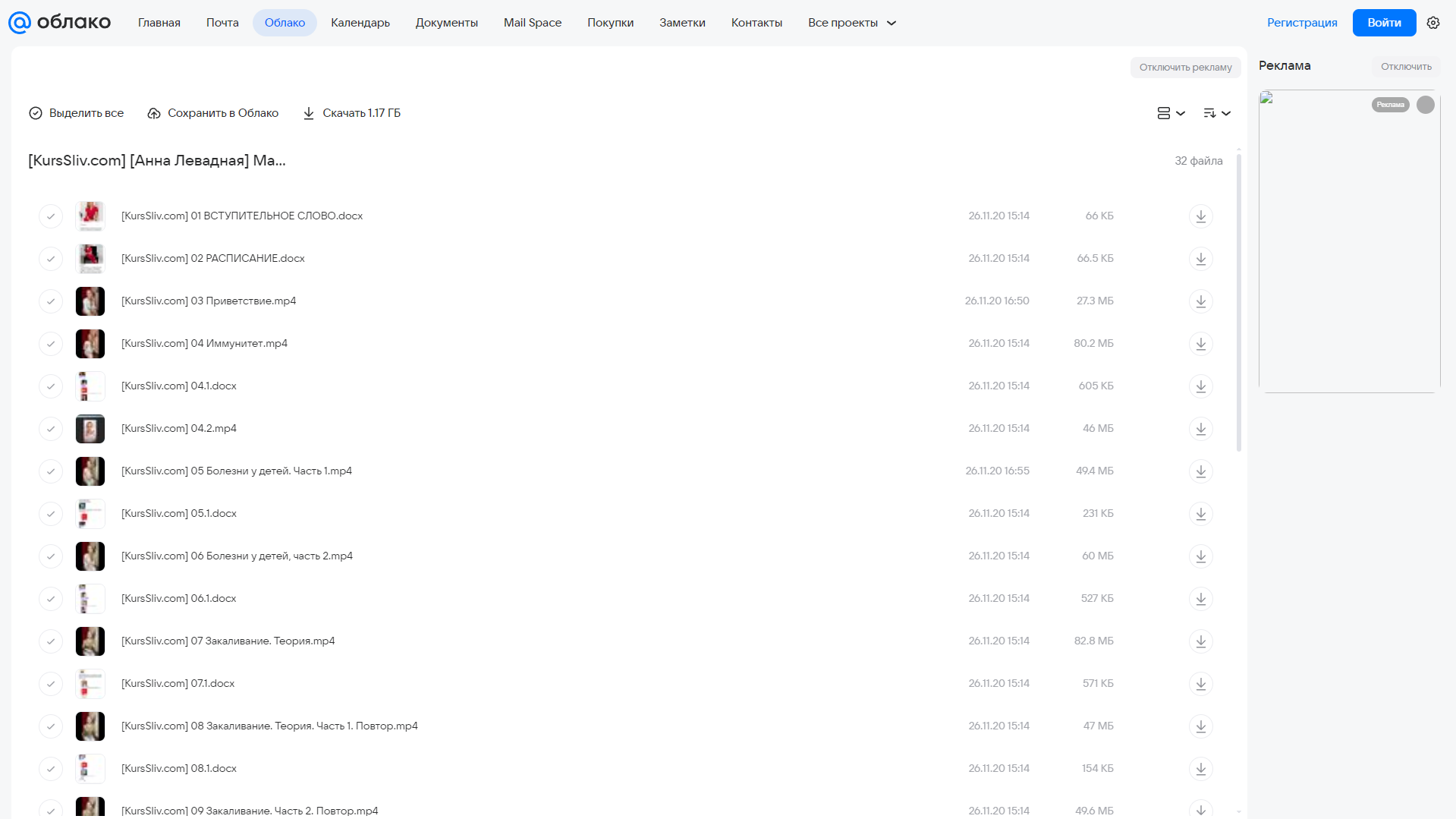Tick the checkbox for 03 Приветствие.mp4
Viewport: 1456px width, 819px height.
pos(51,301)
